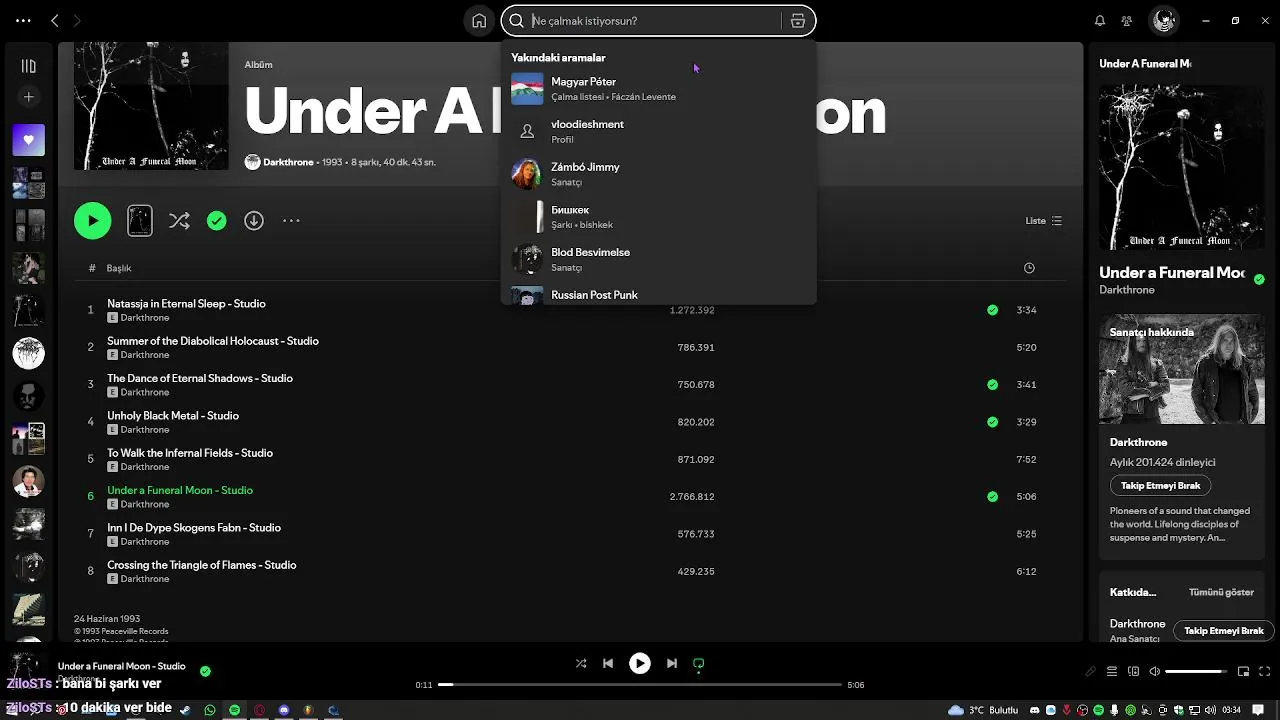This screenshot has height=720, width=1280.
Task: Open the Sanatçı hakkında artist photo card
Action: point(1181,370)
